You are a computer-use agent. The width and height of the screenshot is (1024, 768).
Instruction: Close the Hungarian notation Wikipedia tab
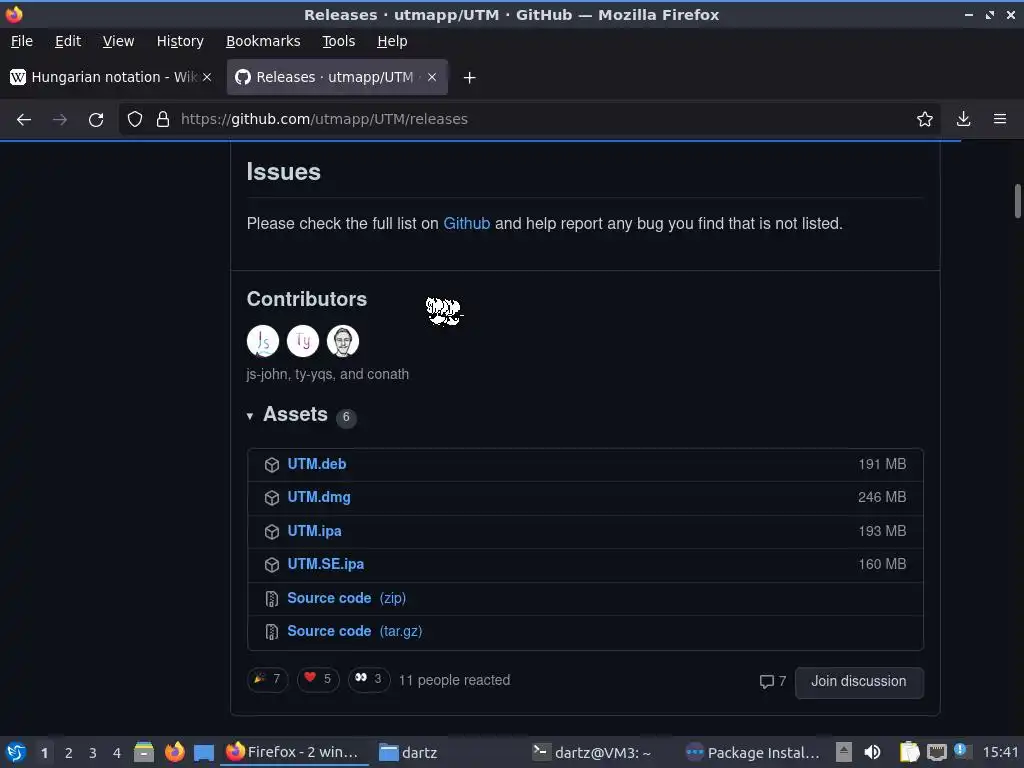tap(207, 77)
